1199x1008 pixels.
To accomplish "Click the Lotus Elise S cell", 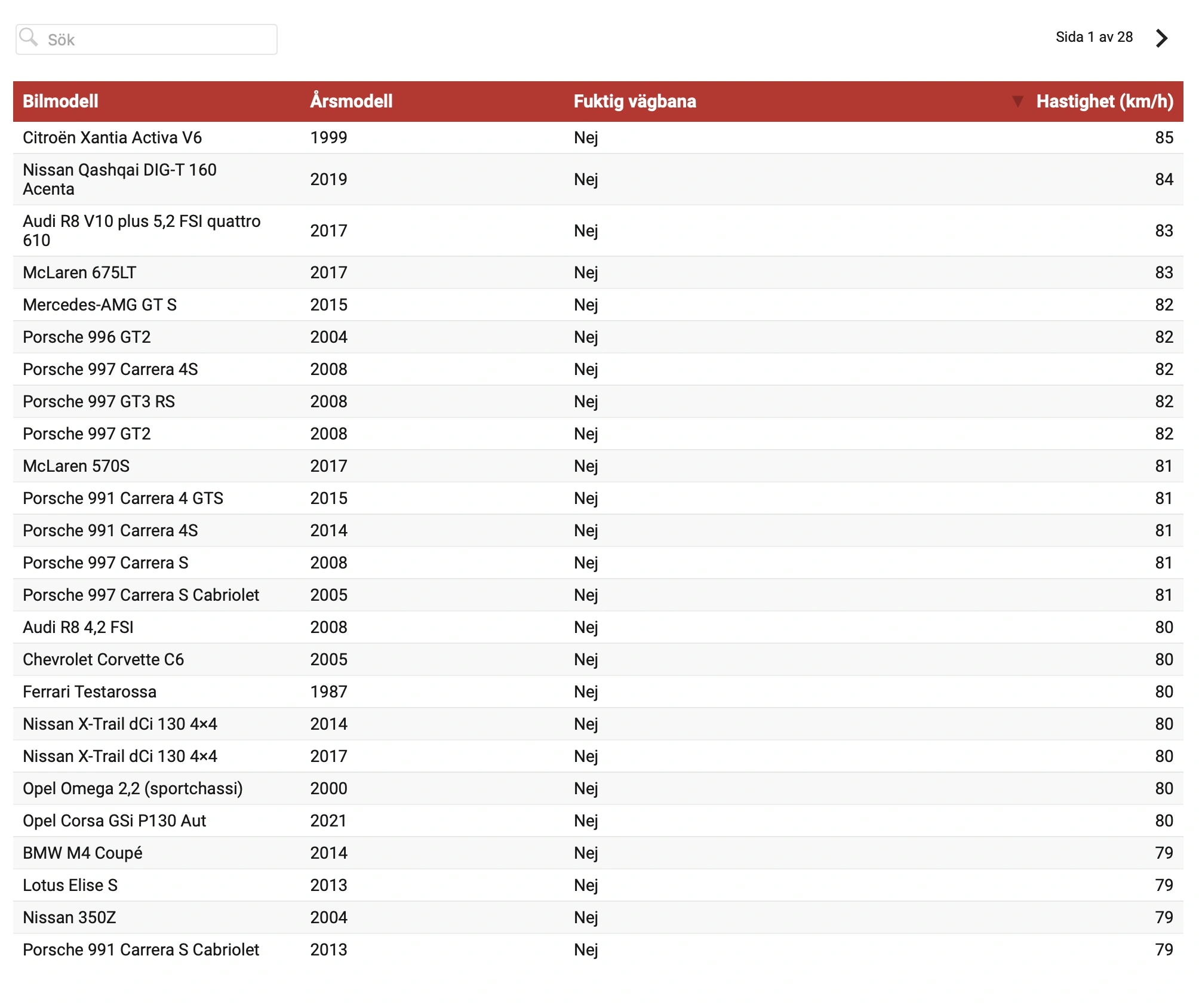I will click(x=70, y=886).
